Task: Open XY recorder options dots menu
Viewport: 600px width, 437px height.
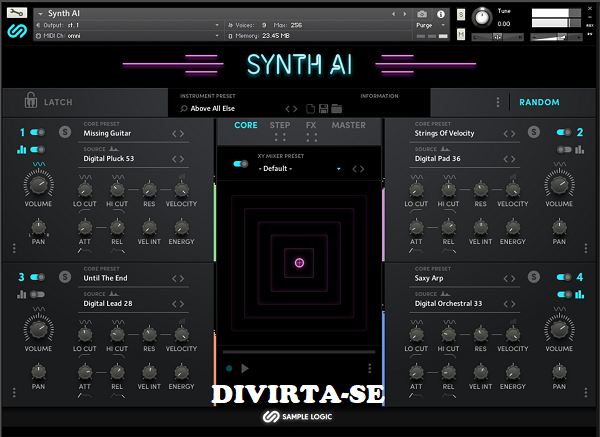Action: point(369,368)
